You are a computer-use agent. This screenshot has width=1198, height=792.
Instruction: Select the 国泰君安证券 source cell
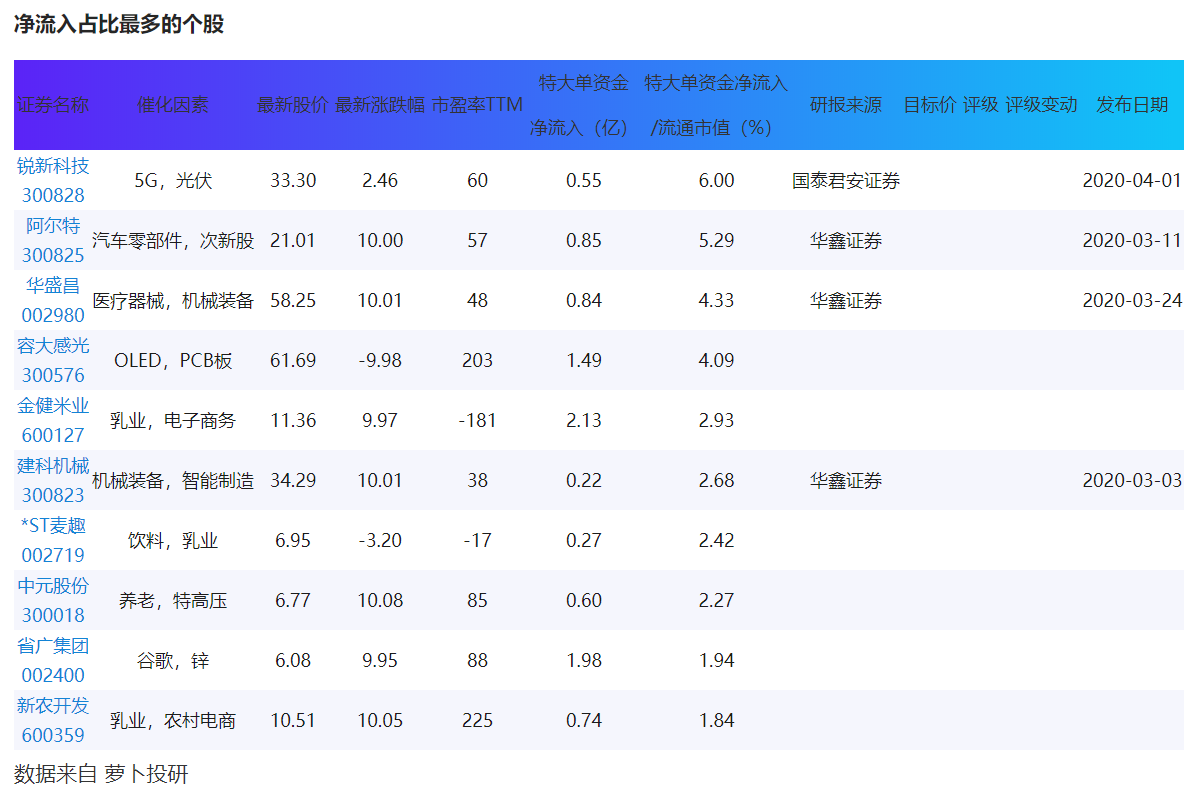point(846,180)
